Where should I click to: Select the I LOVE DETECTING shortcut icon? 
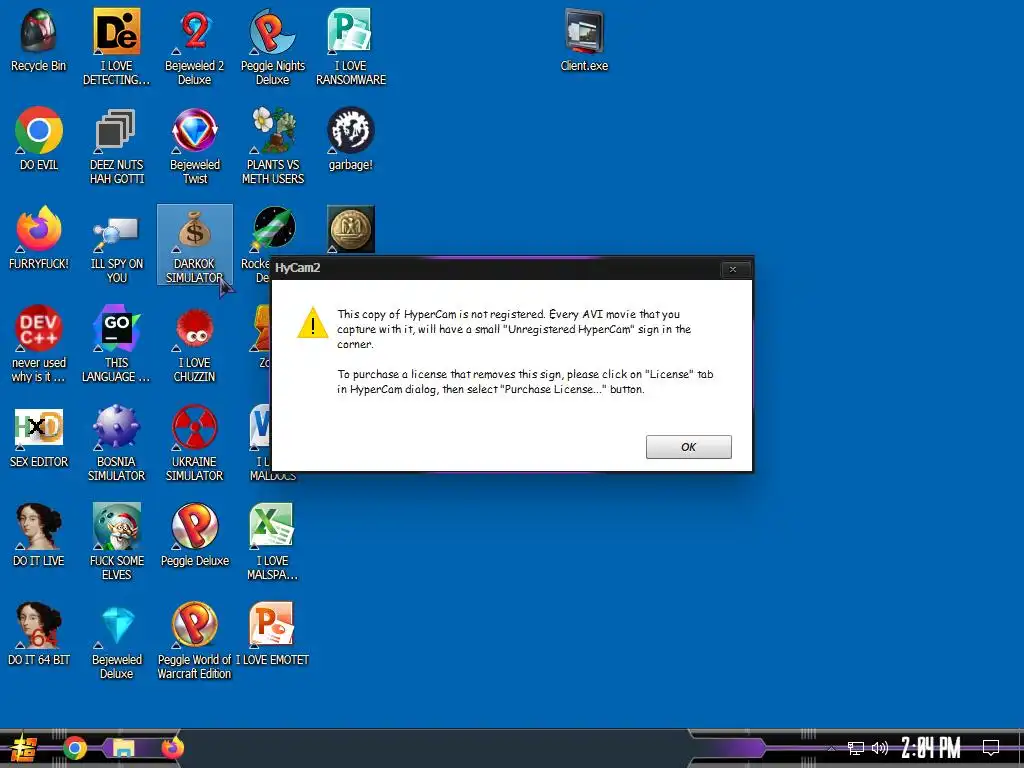coord(116,46)
